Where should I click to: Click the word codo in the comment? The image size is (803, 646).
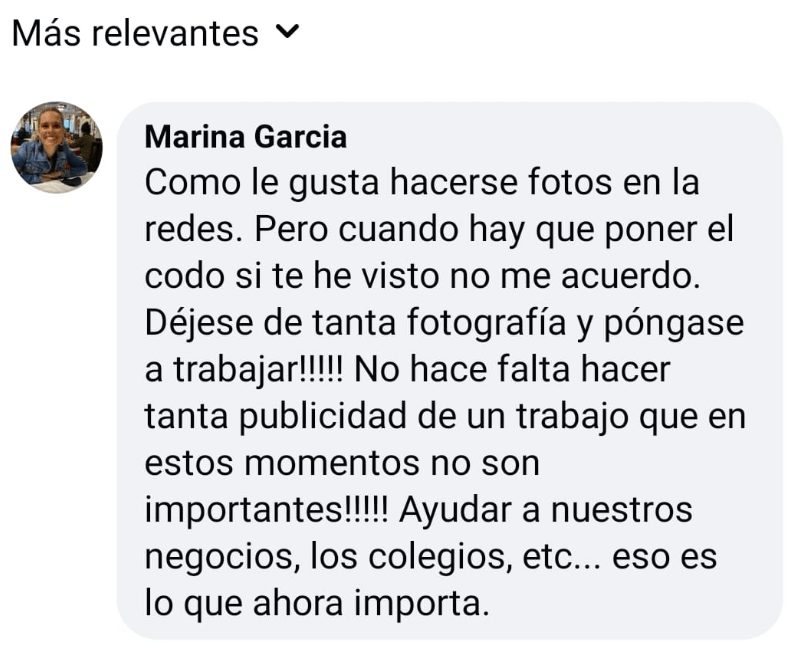(185, 276)
